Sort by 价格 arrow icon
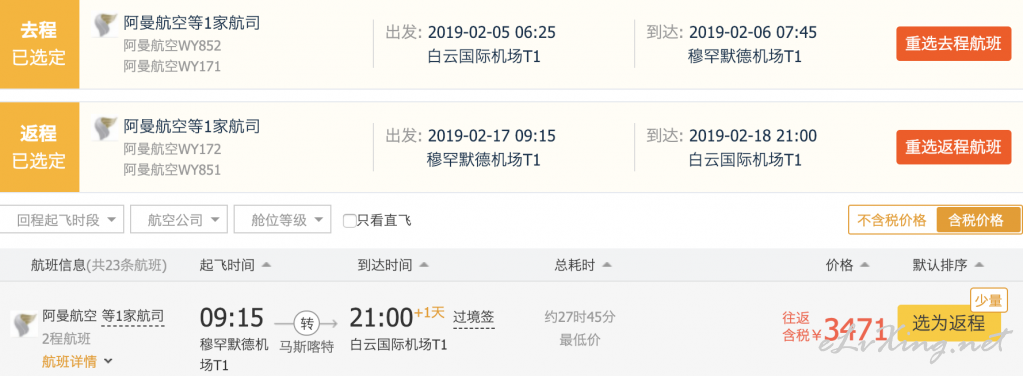Viewport: 1023px width, 376px height. pyautogui.click(x=865, y=265)
